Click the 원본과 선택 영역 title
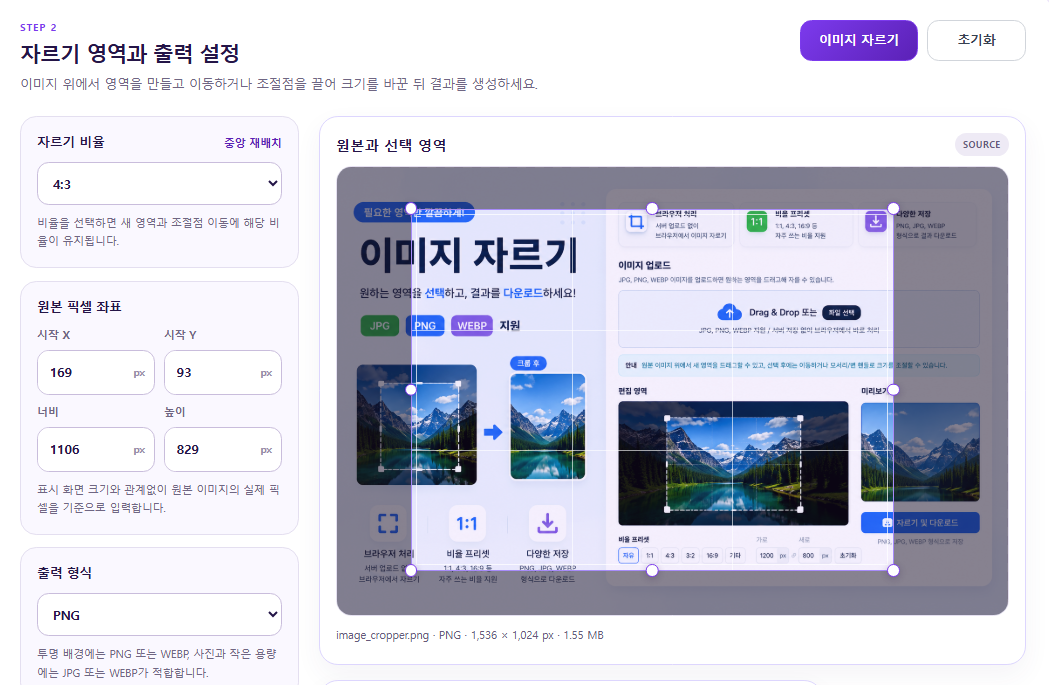Viewport: 1049px width, 685px height. click(x=391, y=145)
